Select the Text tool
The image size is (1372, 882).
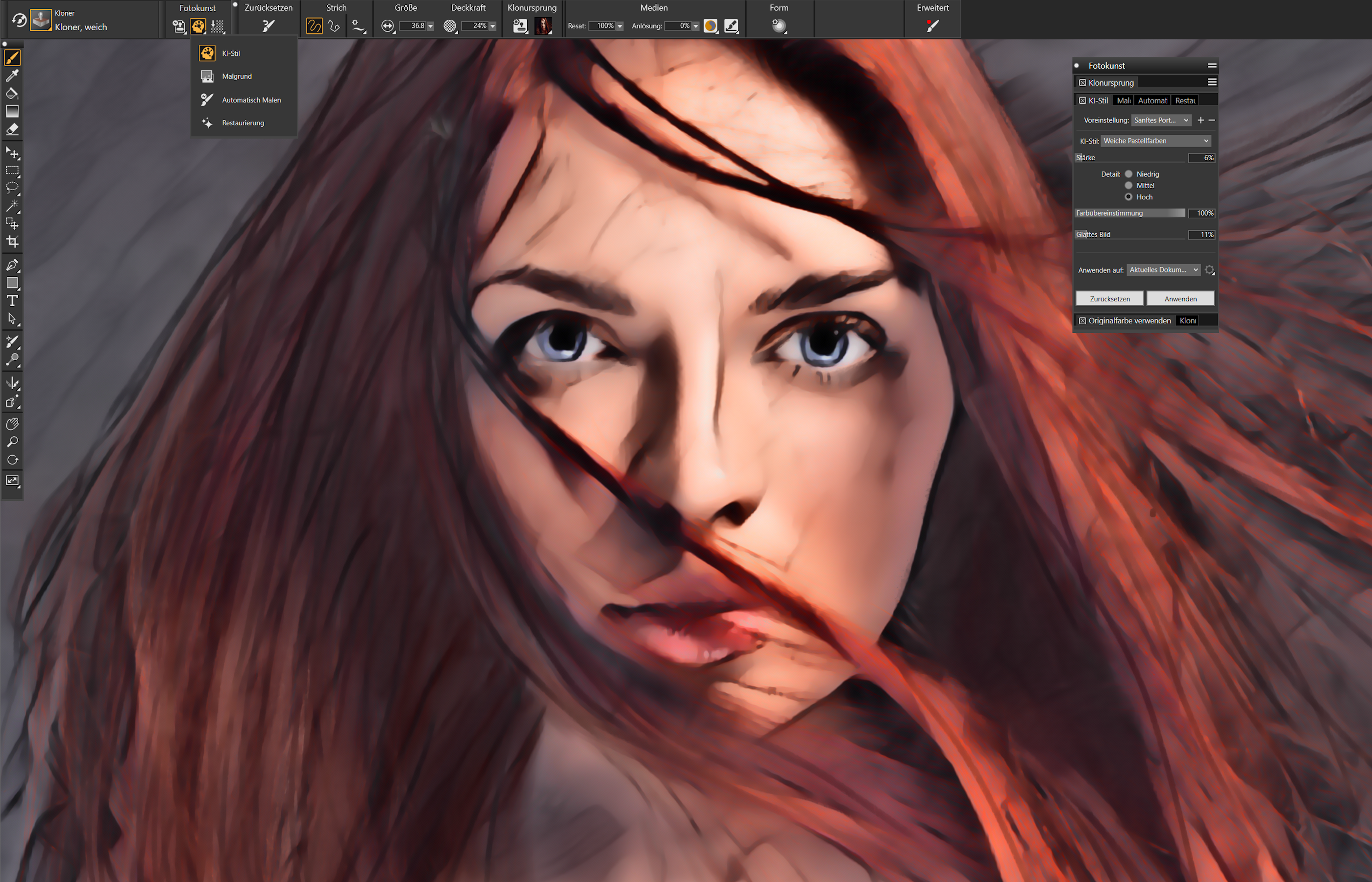coord(12,301)
